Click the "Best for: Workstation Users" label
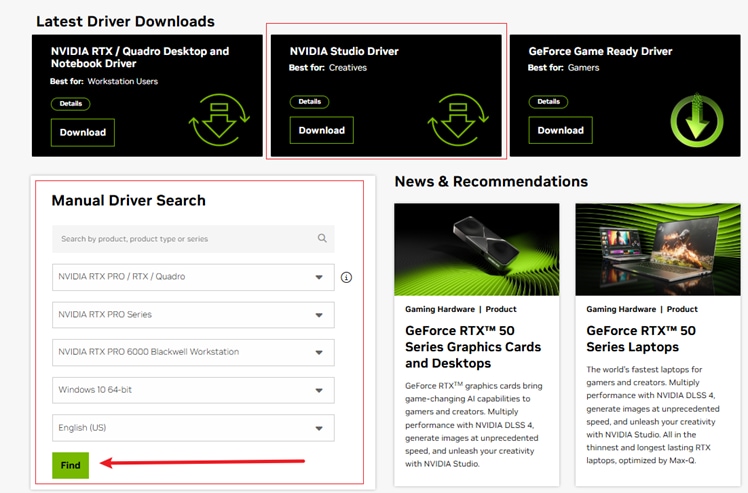This screenshot has width=748, height=493. click(x=104, y=81)
